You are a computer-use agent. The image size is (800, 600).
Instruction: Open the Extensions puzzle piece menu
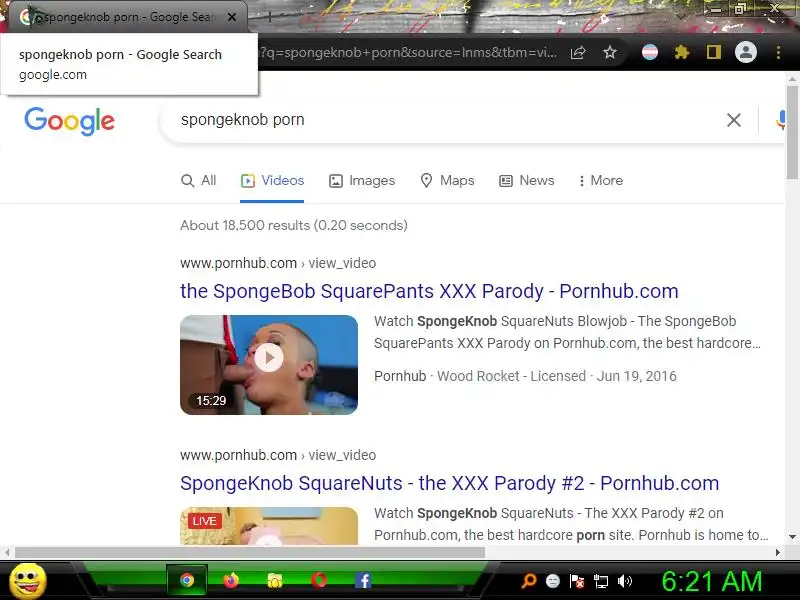pos(682,52)
